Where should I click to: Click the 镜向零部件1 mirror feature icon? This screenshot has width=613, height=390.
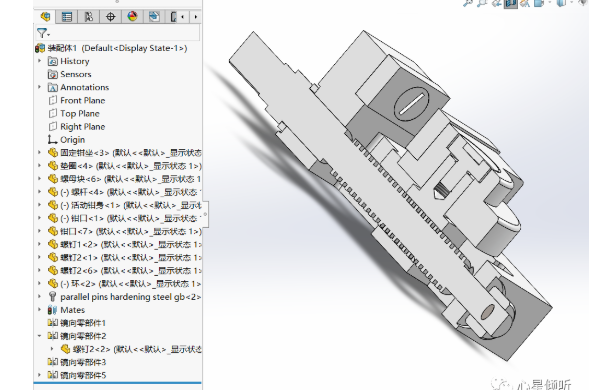[52, 323]
